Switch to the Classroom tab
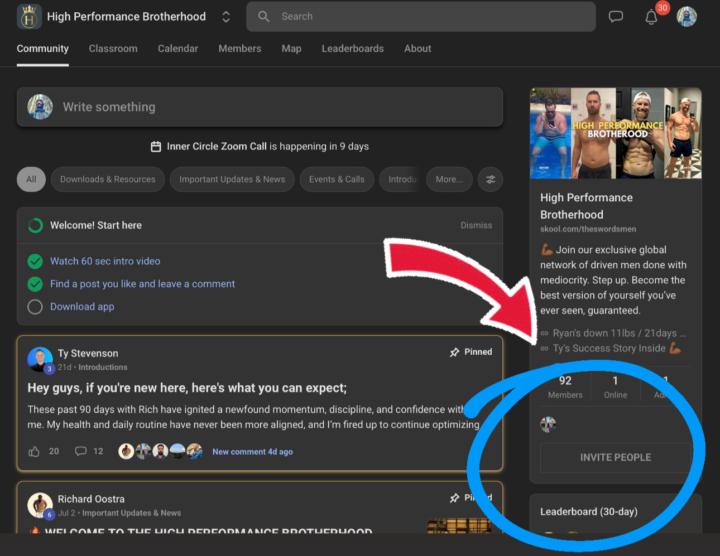The width and height of the screenshot is (720, 556). pyautogui.click(x=113, y=49)
